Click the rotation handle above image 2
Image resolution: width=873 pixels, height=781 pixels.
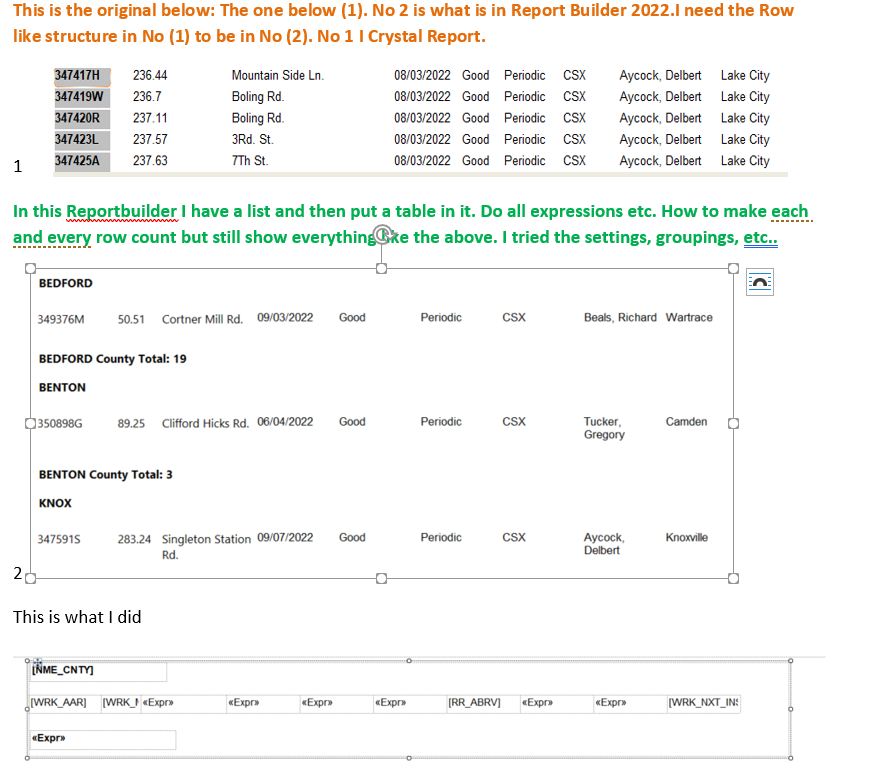[382, 234]
